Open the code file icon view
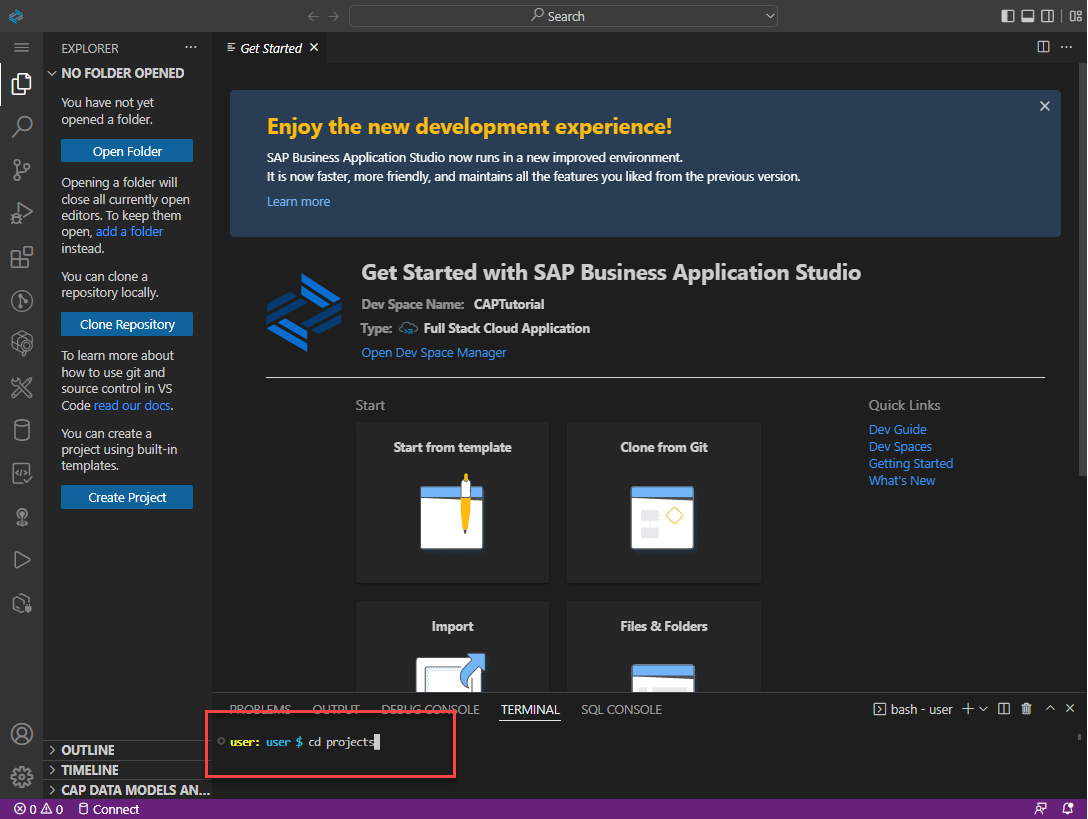1088x819 pixels. point(22,473)
